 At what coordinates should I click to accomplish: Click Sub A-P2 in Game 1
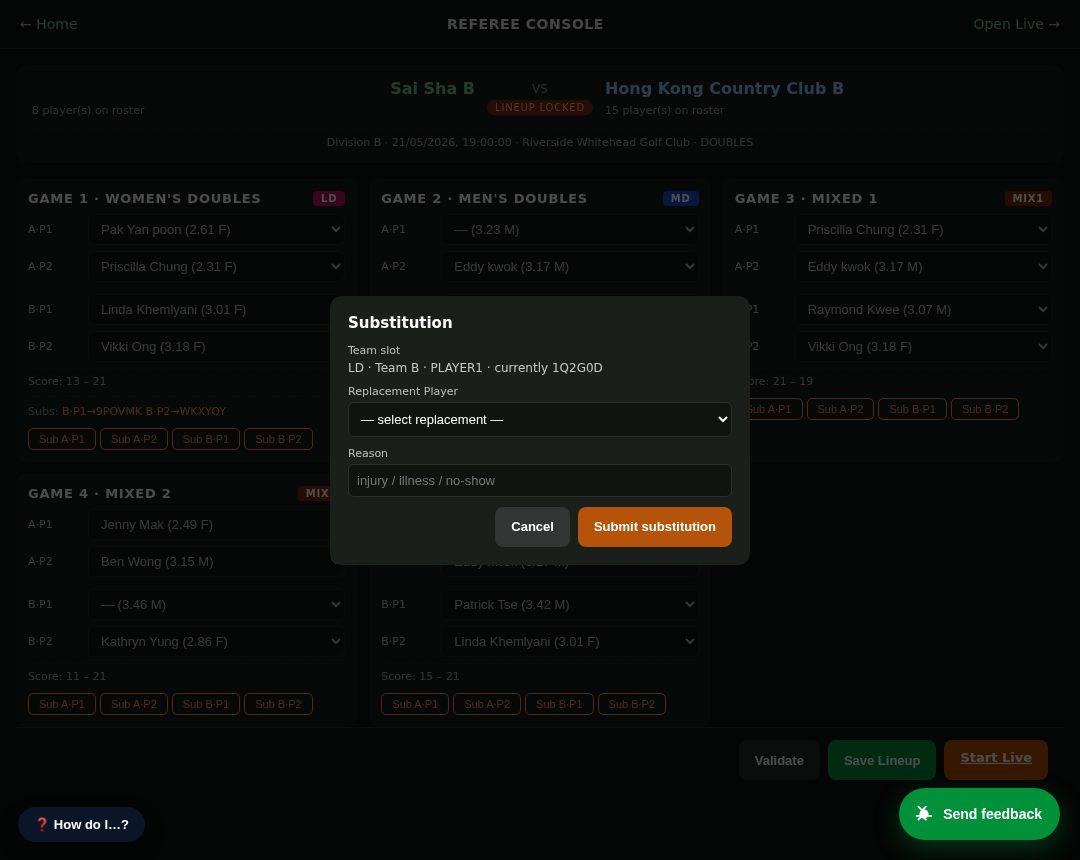[x=134, y=439]
